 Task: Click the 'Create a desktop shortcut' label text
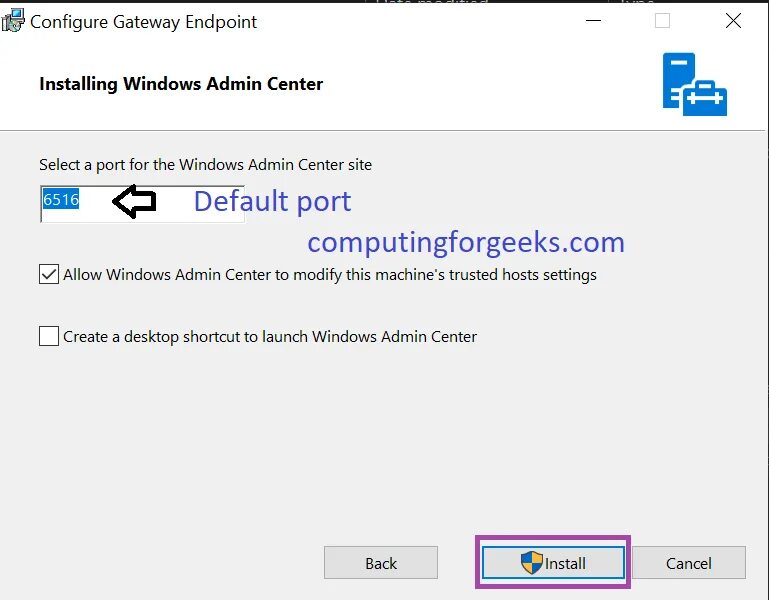point(270,337)
